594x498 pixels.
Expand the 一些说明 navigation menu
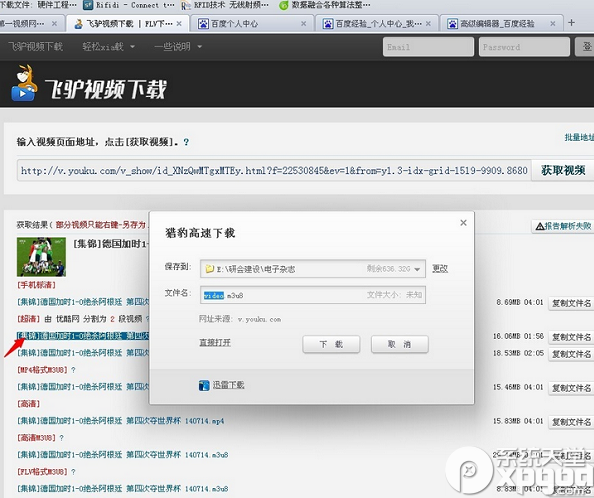click(178, 47)
